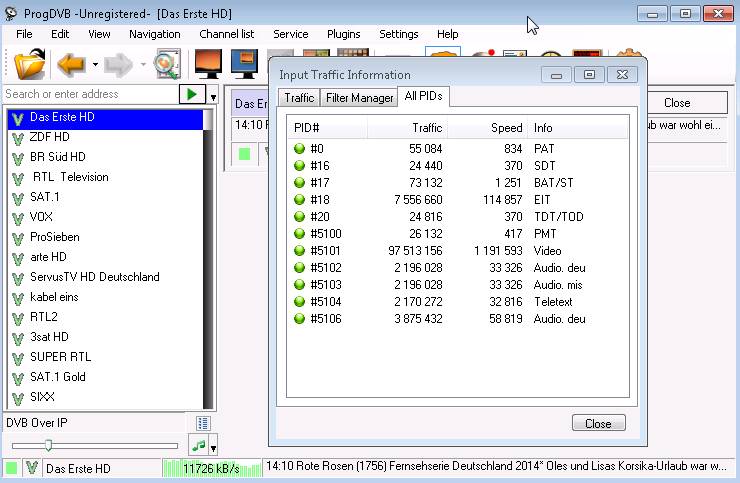Toggle the green square status indicator in status bar
The image size is (740, 483).
point(12,468)
